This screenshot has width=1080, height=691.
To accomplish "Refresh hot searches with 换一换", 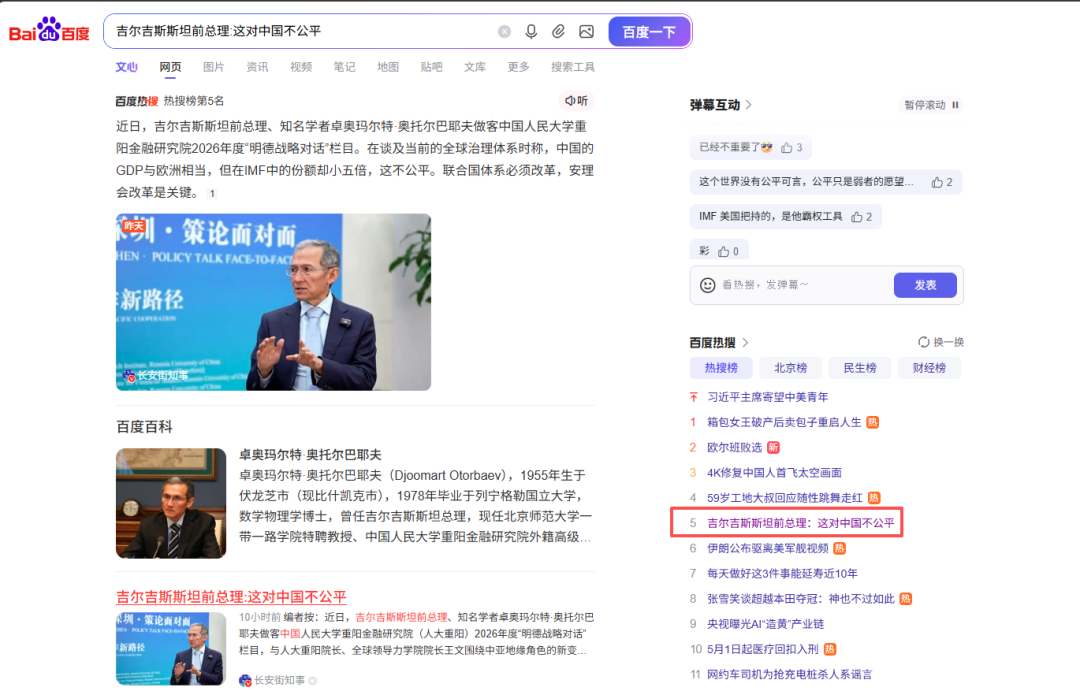I will click(x=941, y=342).
